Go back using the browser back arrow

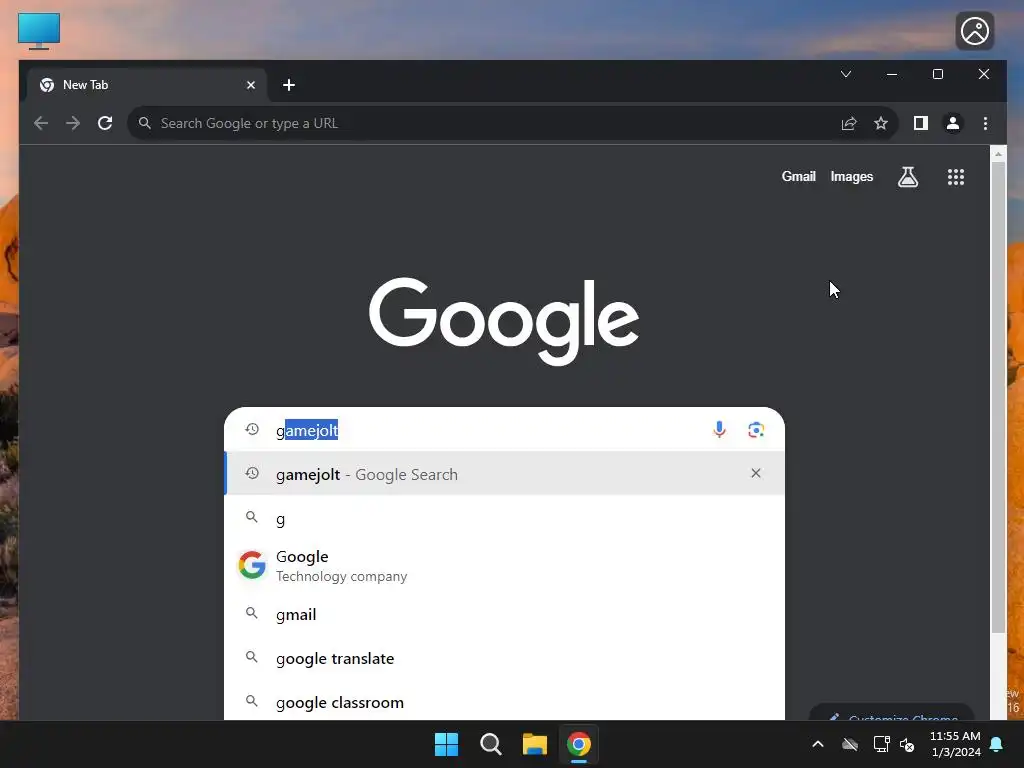coord(41,123)
